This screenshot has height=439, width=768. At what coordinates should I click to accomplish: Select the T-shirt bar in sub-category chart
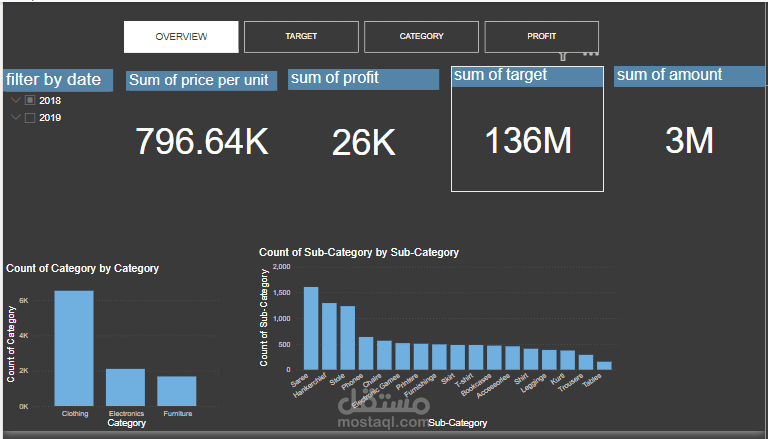pos(476,358)
